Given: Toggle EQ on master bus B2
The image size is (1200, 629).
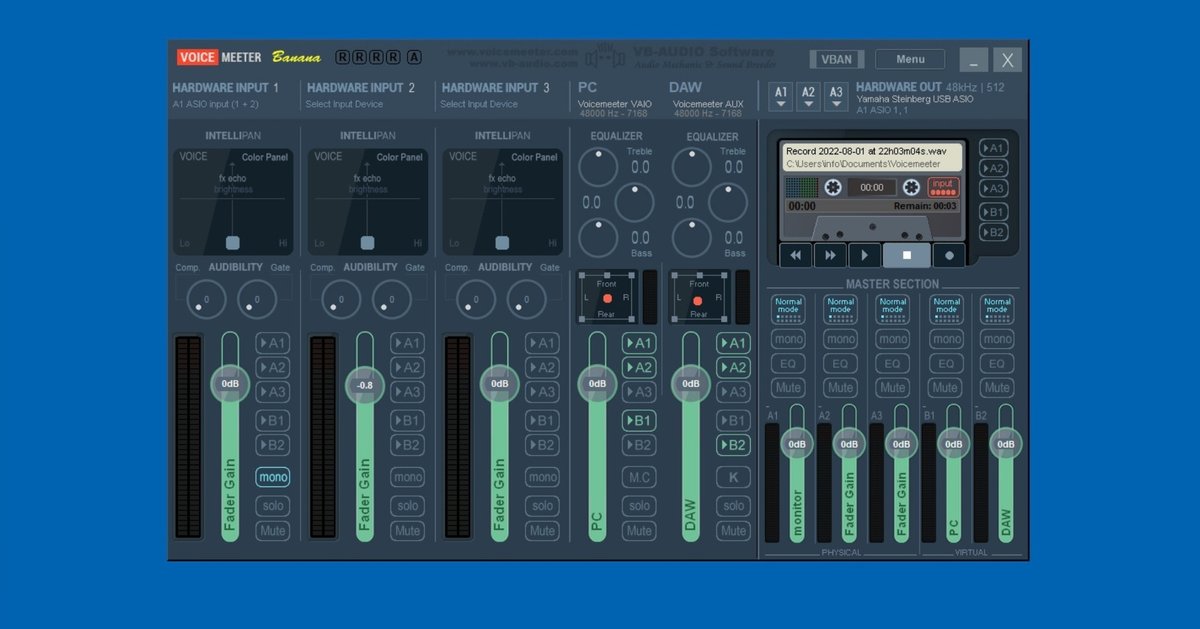Looking at the screenshot, I should 997,364.
